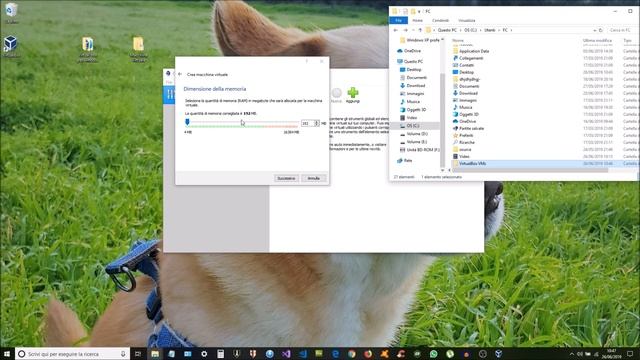Open the notification center icon

tap(631, 354)
